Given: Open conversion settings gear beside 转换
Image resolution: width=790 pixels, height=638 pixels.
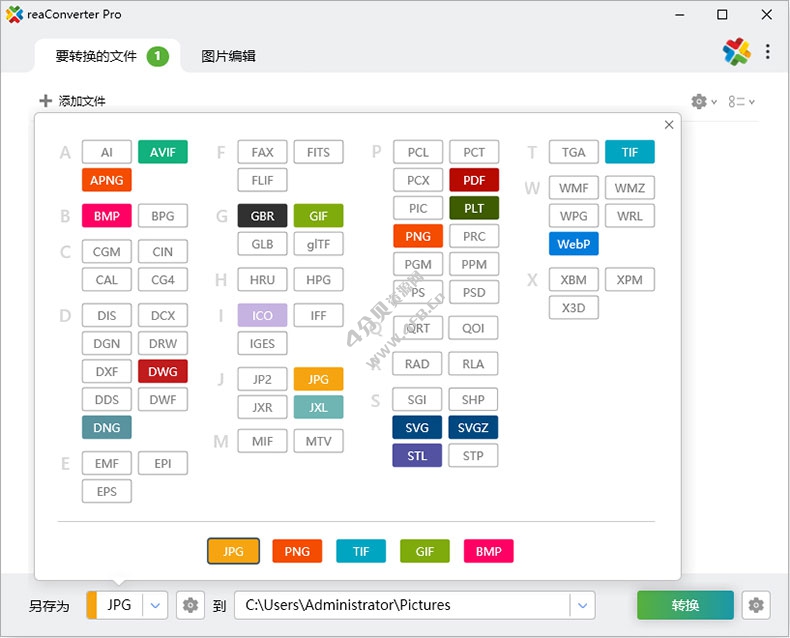Looking at the screenshot, I should [756, 605].
